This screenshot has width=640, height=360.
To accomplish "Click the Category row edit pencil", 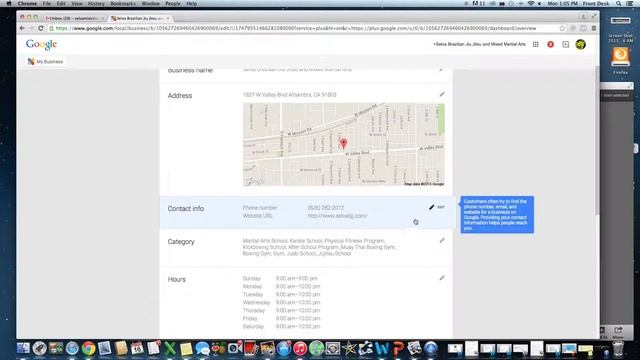I will point(442,240).
